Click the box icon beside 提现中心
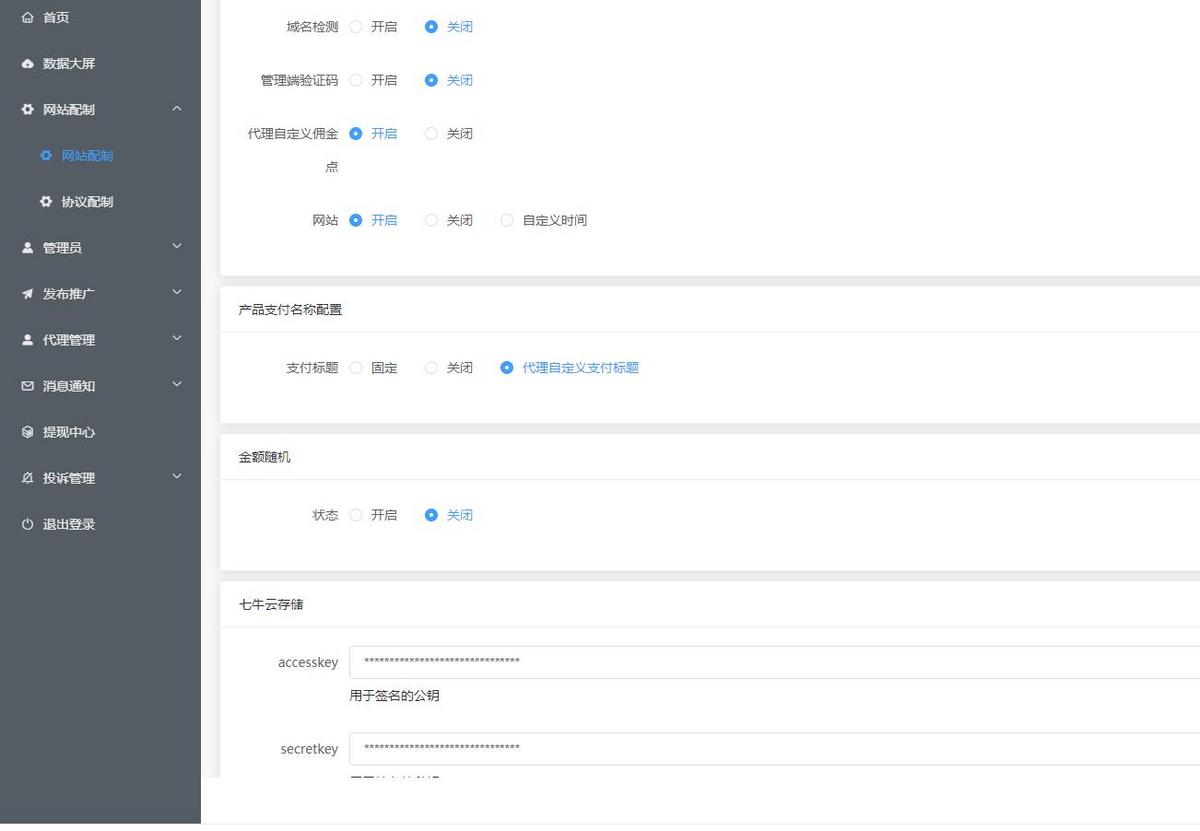The height and width of the screenshot is (831, 1200). coord(27,432)
